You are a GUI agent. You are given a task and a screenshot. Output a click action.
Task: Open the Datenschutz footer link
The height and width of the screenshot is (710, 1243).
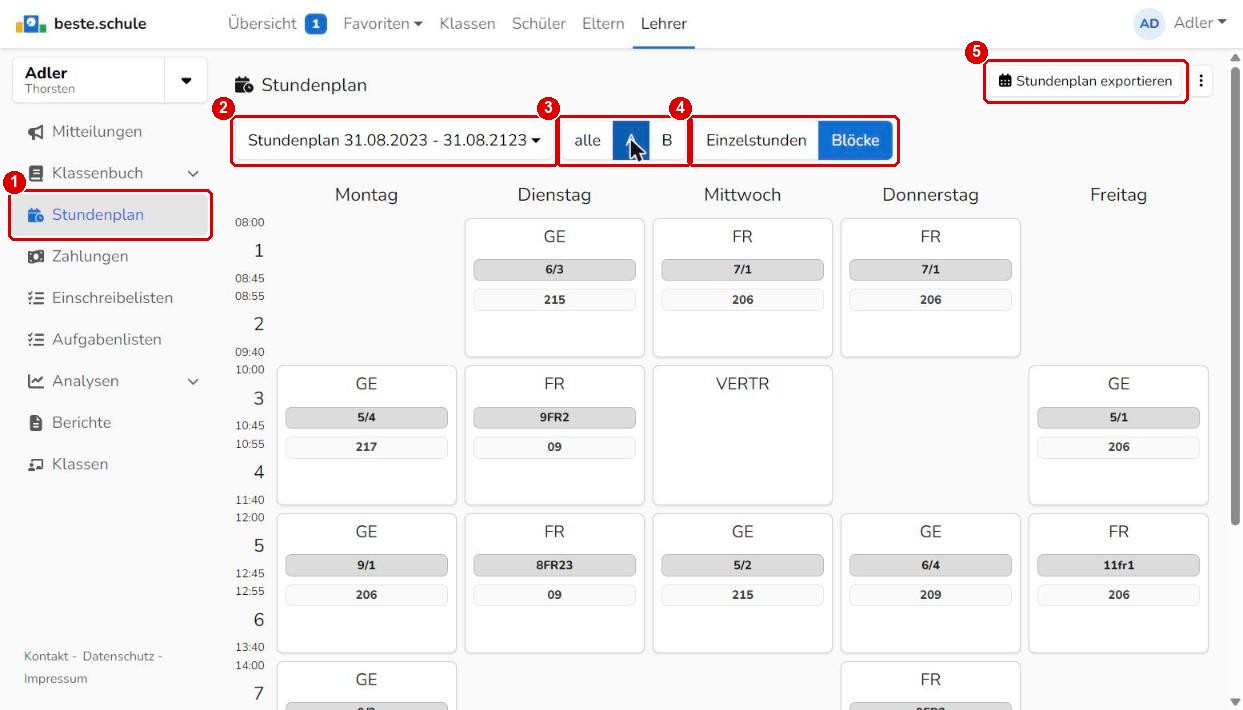[x=118, y=657]
